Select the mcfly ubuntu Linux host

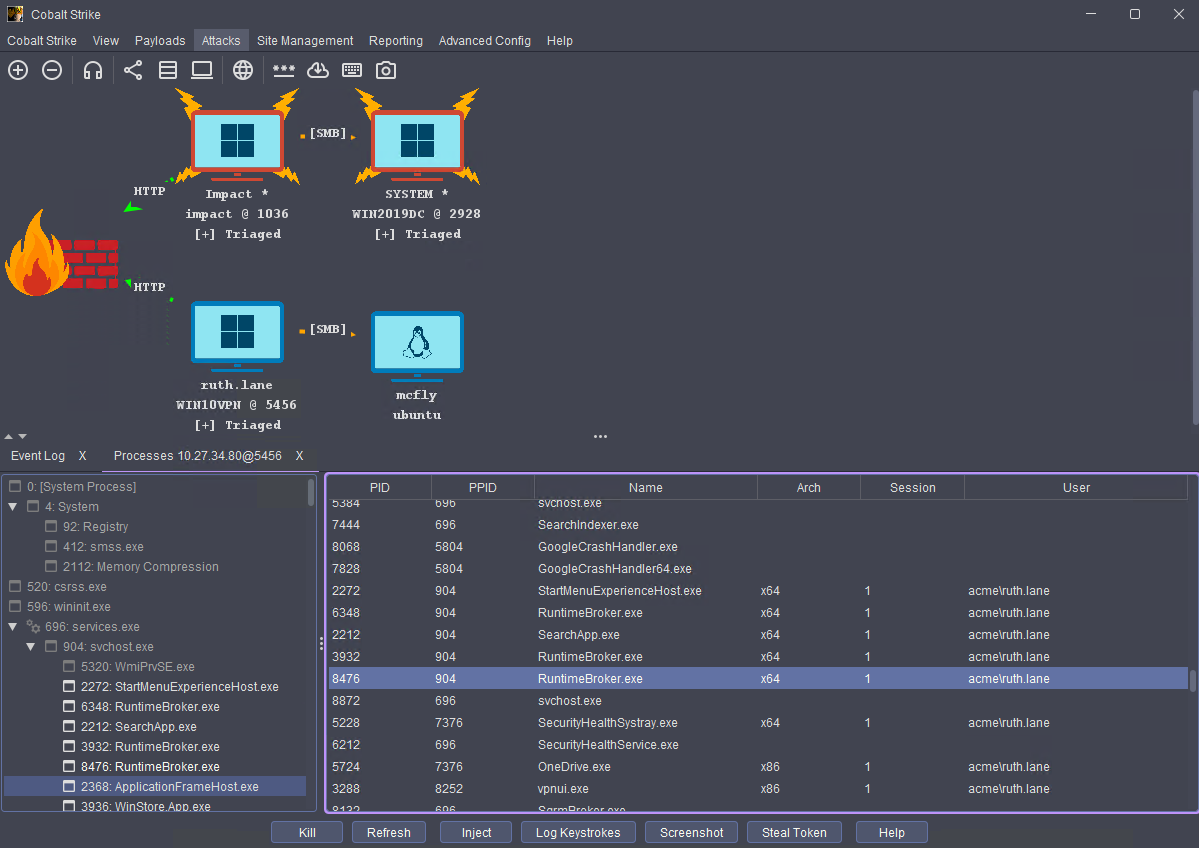[x=416, y=347]
